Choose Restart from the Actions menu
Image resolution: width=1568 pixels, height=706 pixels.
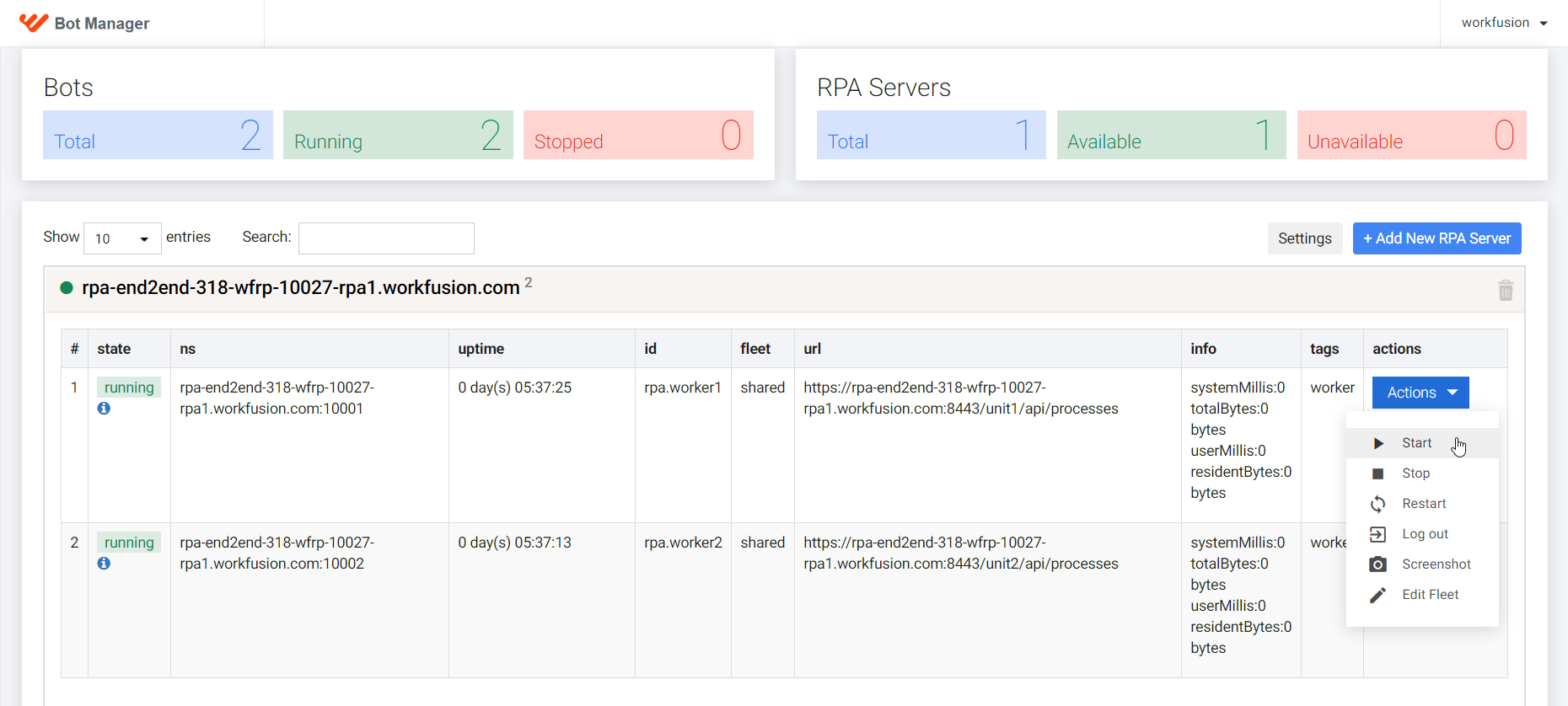[x=1422, y=504]
